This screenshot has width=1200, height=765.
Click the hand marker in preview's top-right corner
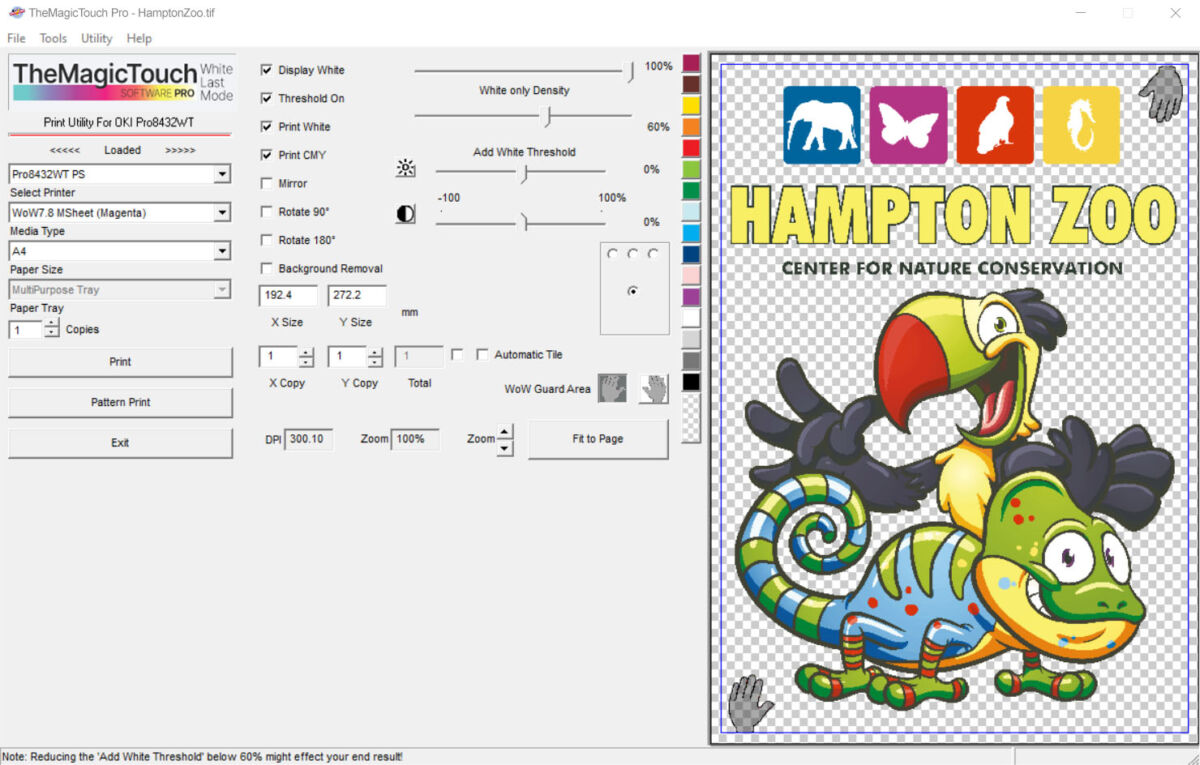tap(1161, 93)
